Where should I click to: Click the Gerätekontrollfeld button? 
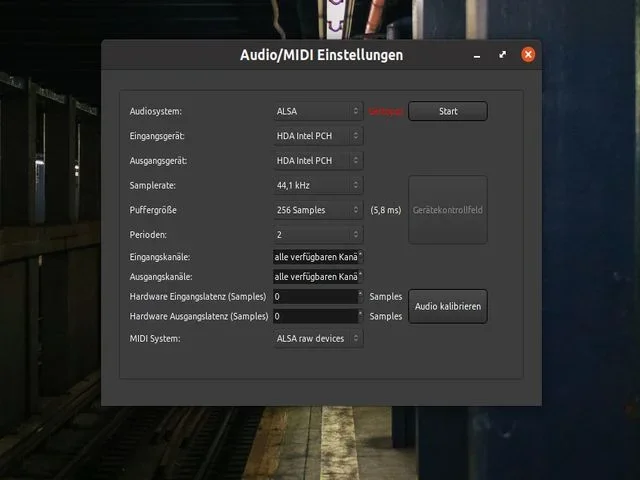pos(448,210)
